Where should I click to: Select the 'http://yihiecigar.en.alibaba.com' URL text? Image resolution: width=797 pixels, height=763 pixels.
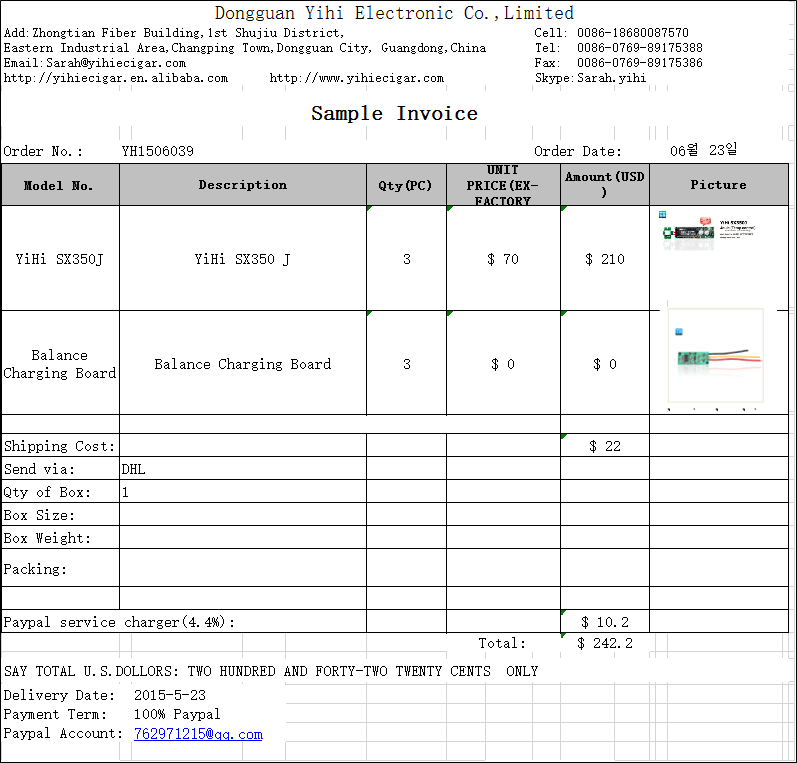tap(116, 78)
